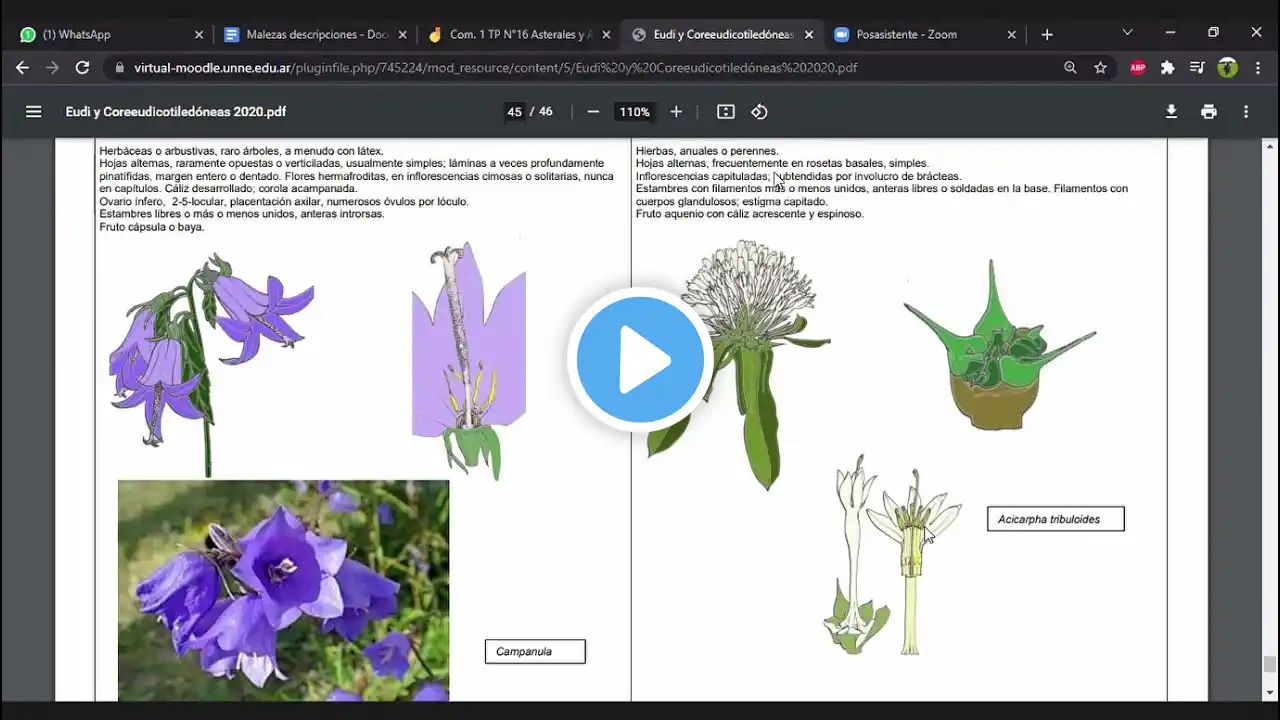
Task: Switch to Malezas descripciones tab
Action: click(x=315, y=34)
